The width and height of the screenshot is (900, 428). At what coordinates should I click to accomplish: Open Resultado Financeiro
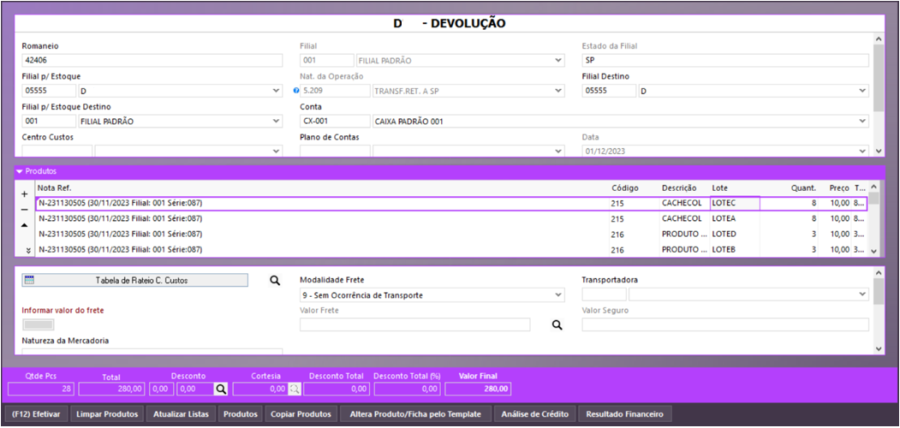tap(624, 414)
